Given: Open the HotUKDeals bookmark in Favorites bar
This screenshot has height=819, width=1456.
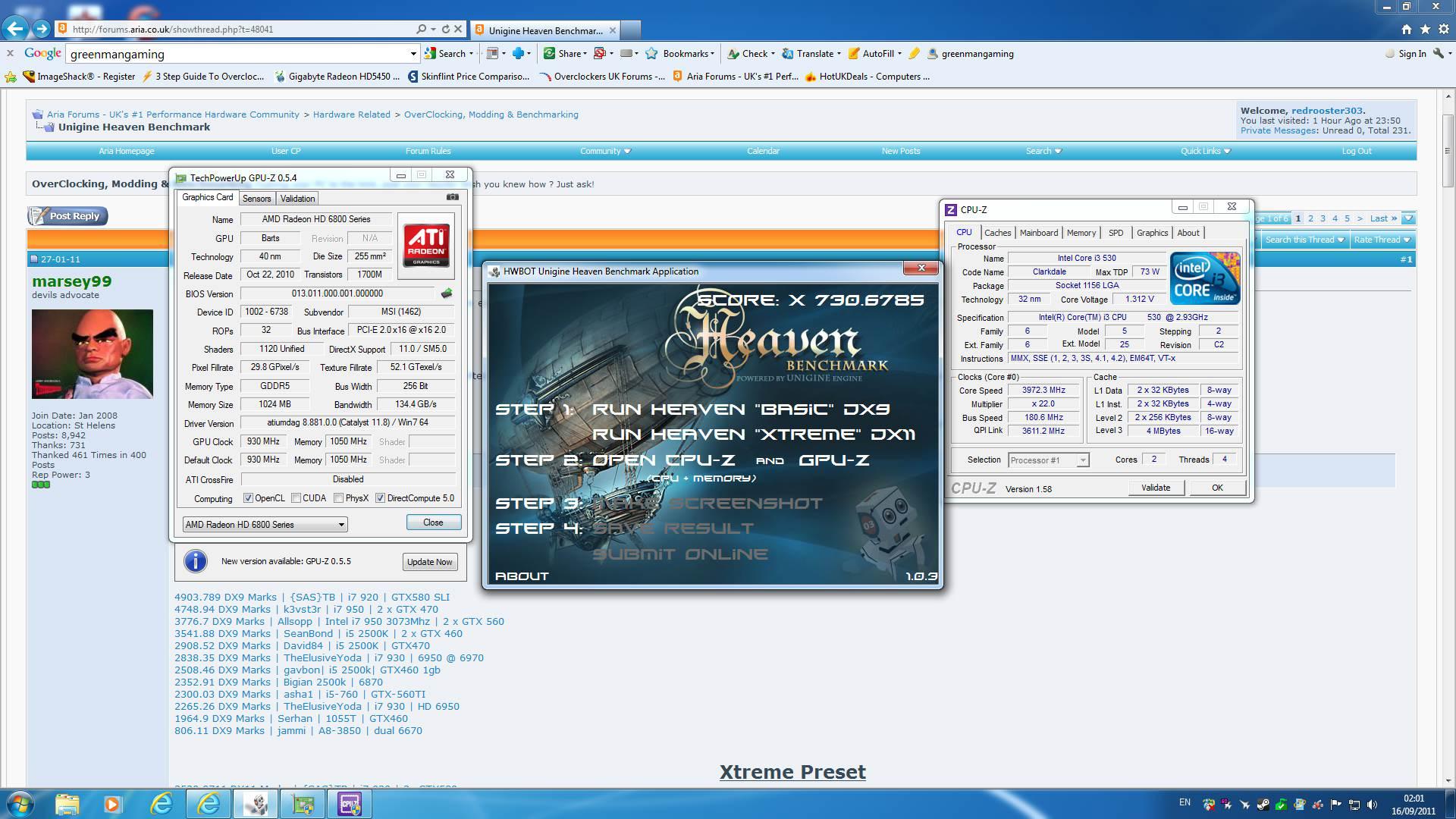Looking at the screenshot, I should [x=868, y=77].
